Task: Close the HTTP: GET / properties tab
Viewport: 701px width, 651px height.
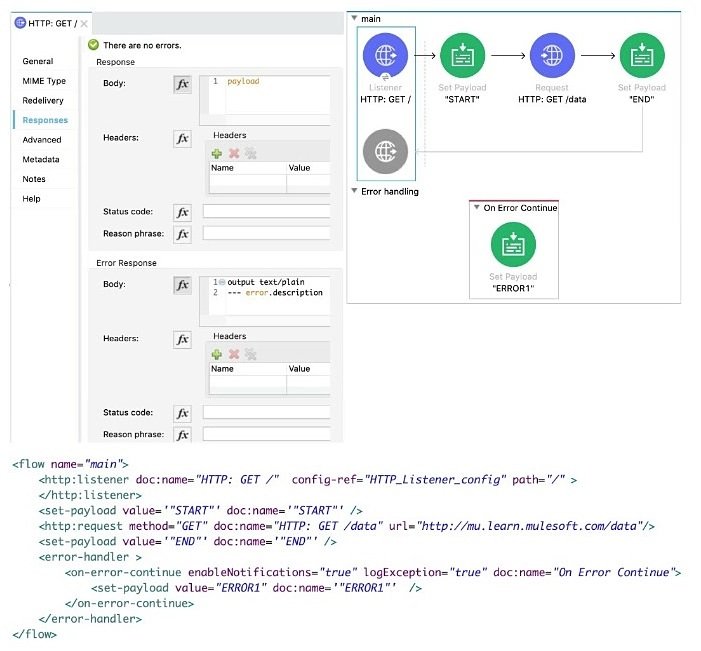Action: [84, 23]
